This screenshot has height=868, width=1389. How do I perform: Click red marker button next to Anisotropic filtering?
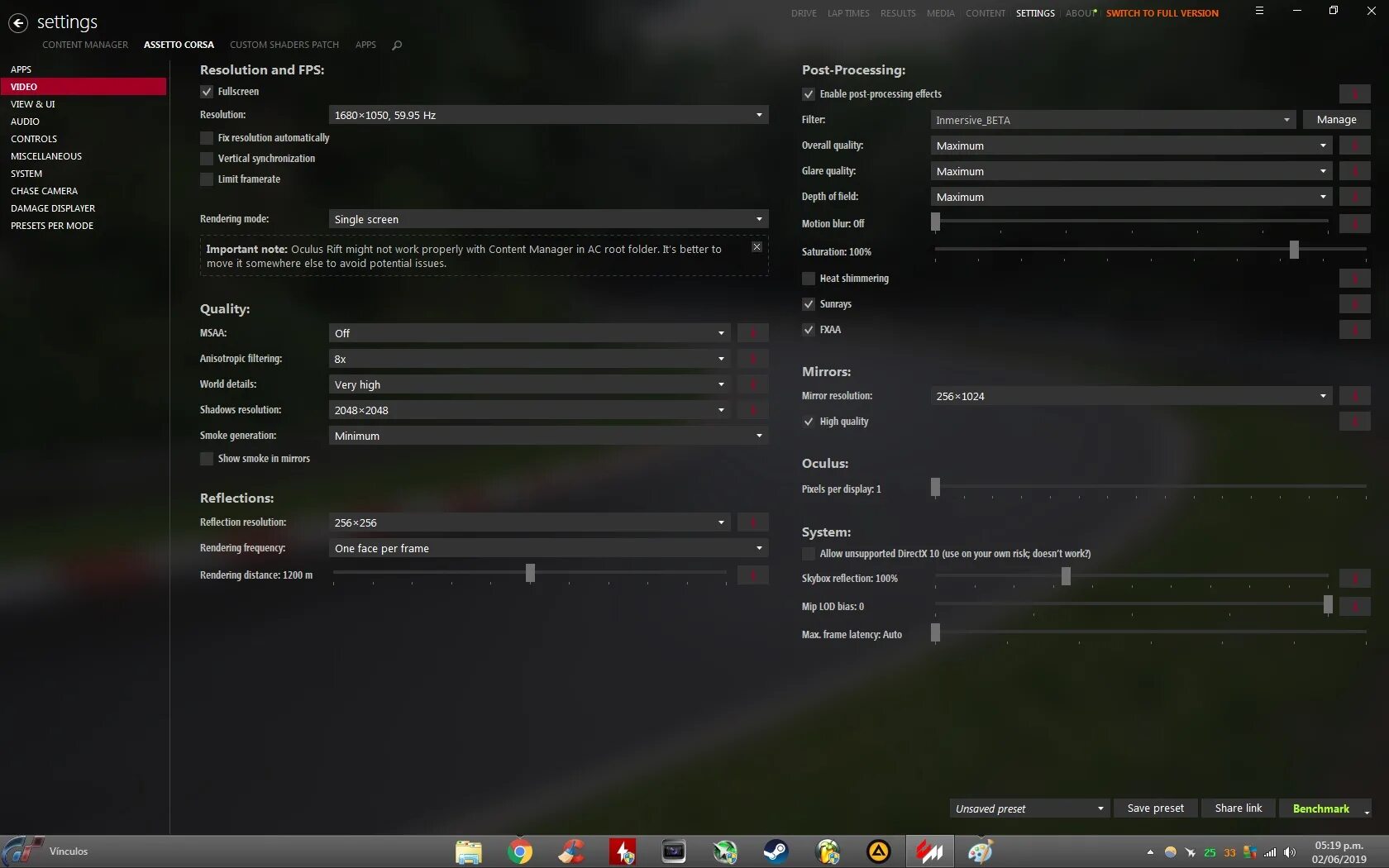click(752, 359)
